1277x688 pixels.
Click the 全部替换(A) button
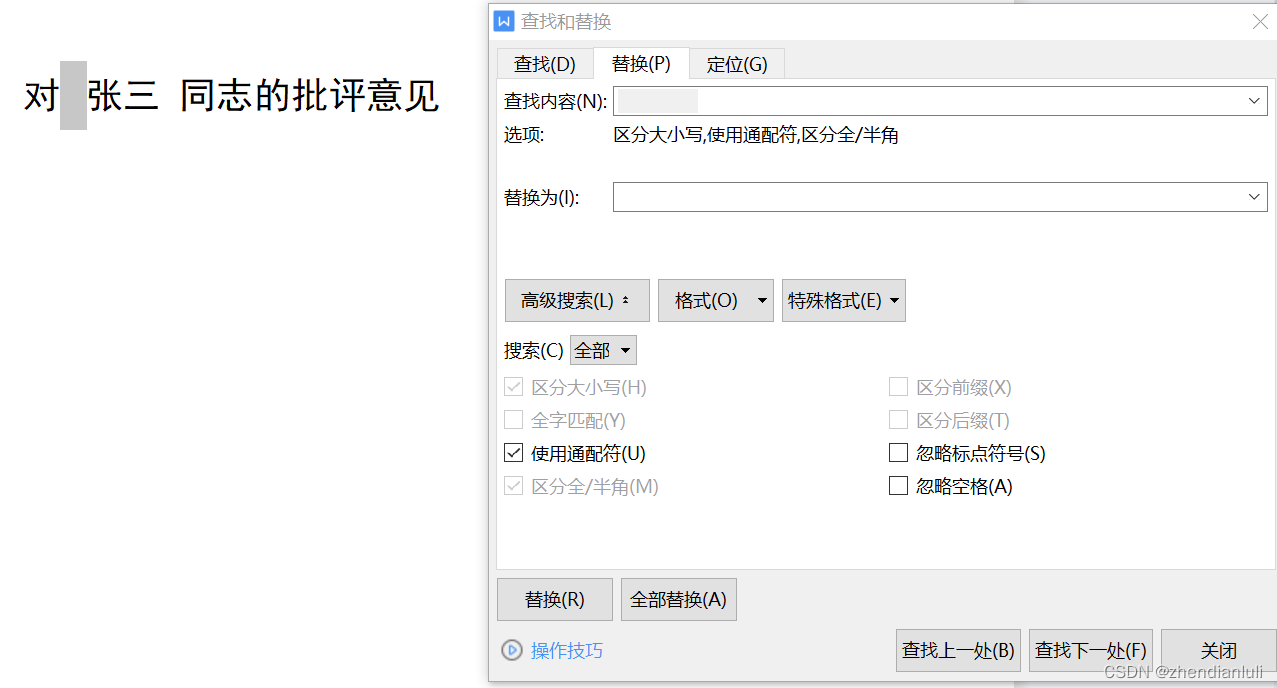click(x=679, y=599)
